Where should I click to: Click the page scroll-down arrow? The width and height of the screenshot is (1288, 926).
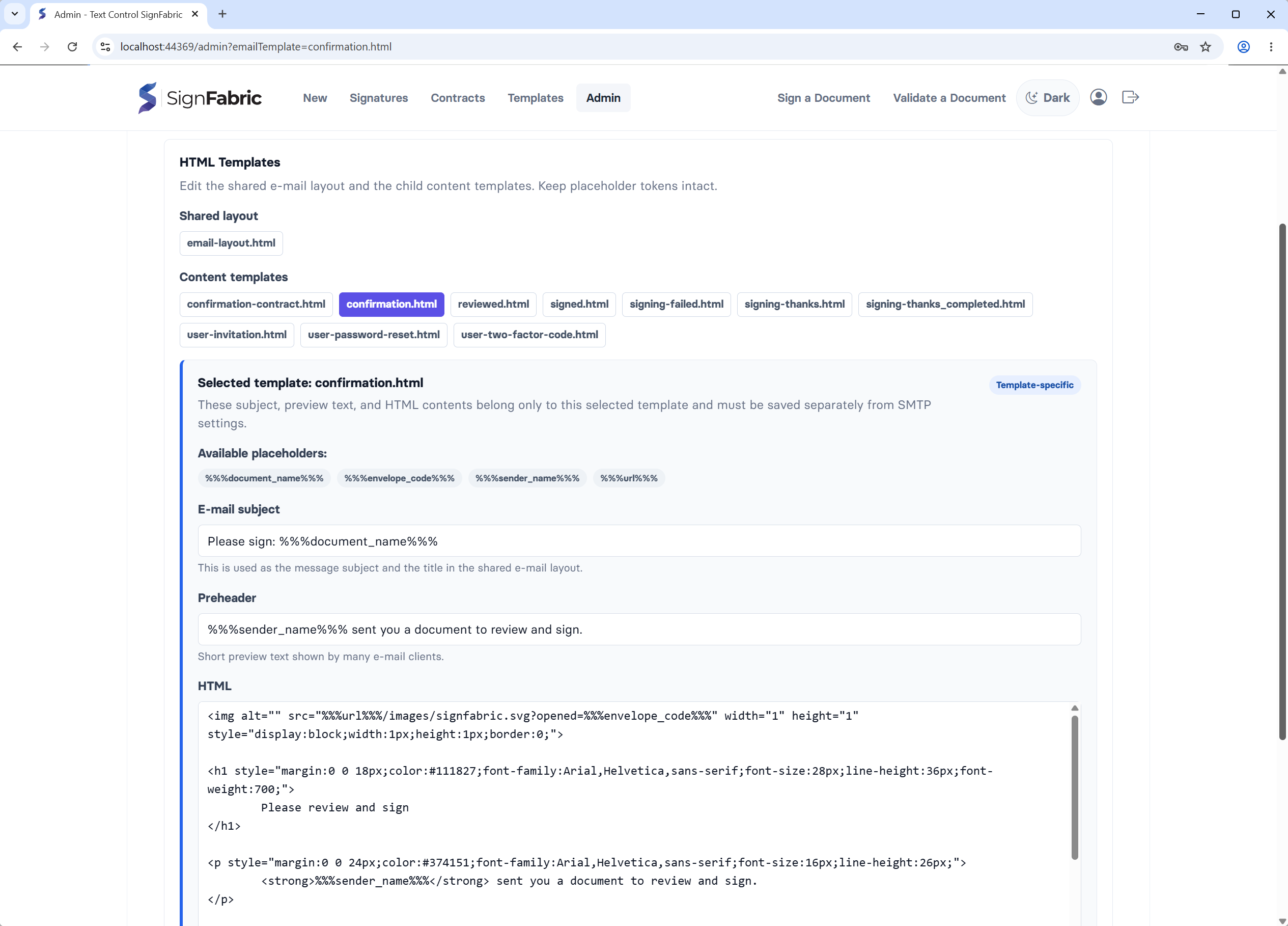tap(1282, 921)
